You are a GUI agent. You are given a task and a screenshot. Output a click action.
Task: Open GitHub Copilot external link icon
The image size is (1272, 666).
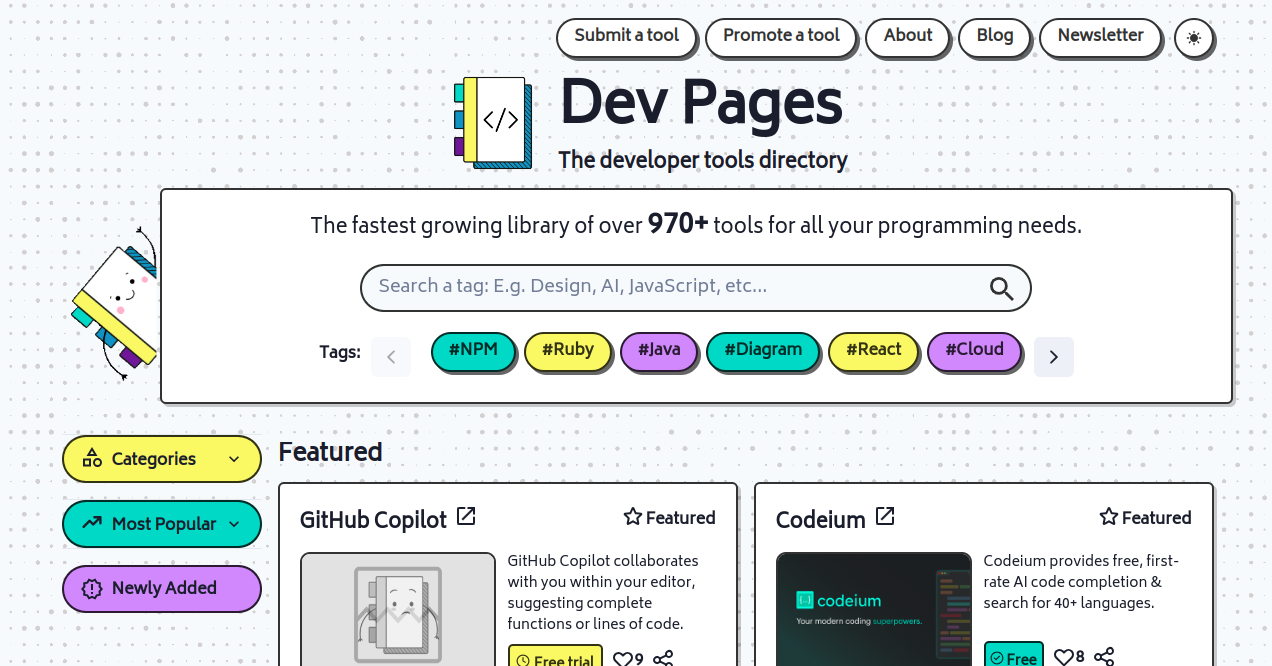(x=466, y=516)
